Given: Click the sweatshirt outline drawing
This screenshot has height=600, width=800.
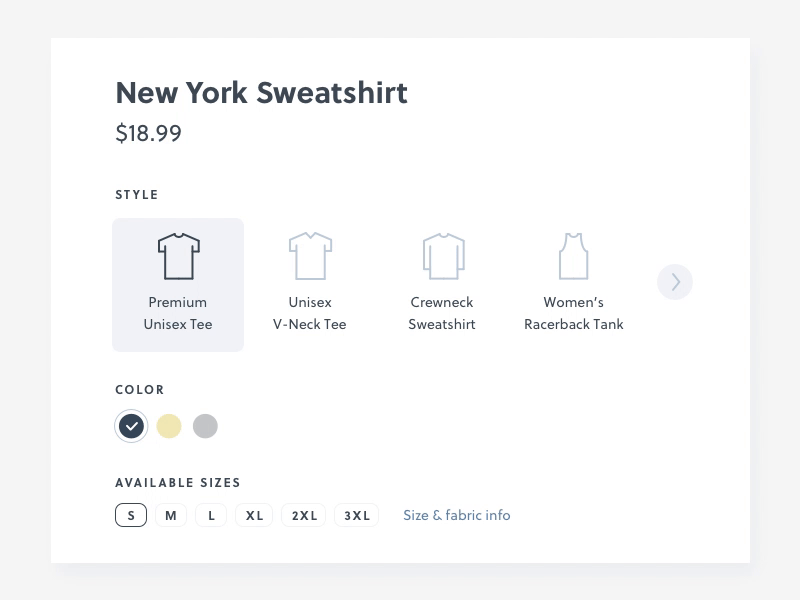Looking at the screenshot, I should 442,255.
